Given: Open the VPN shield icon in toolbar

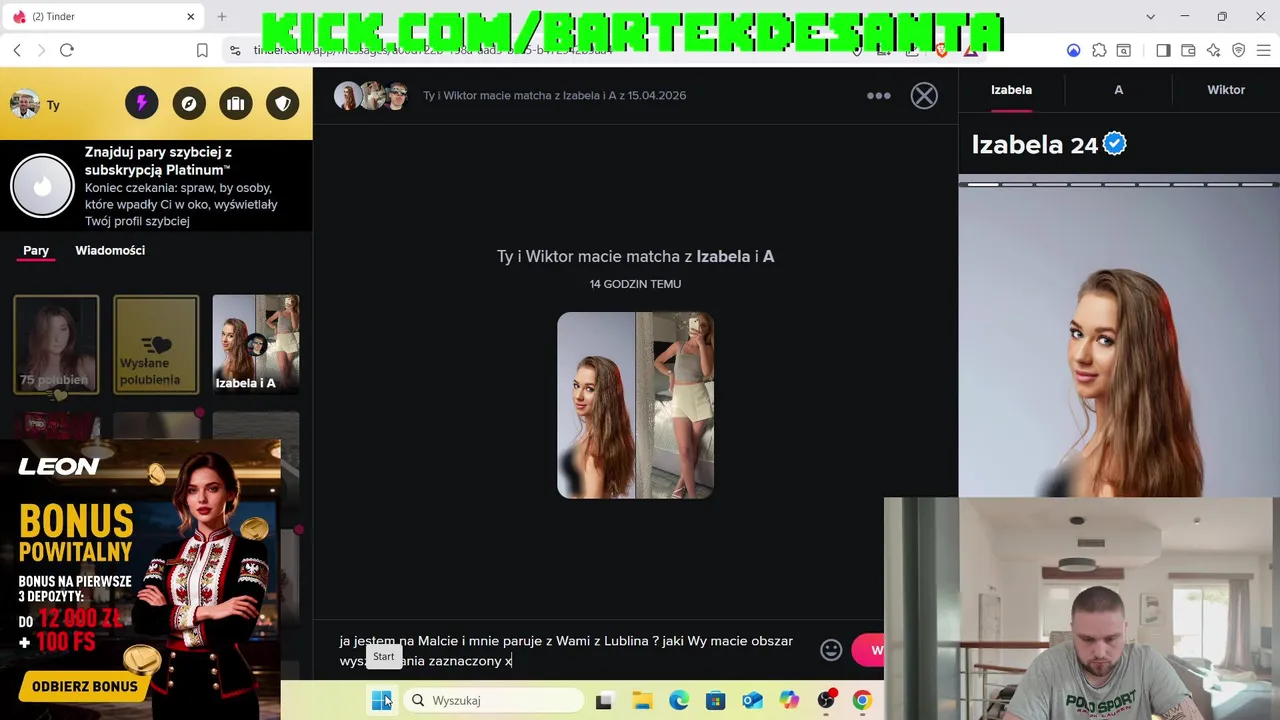Looking at the screenshot, I should (x=1238, y=50).
